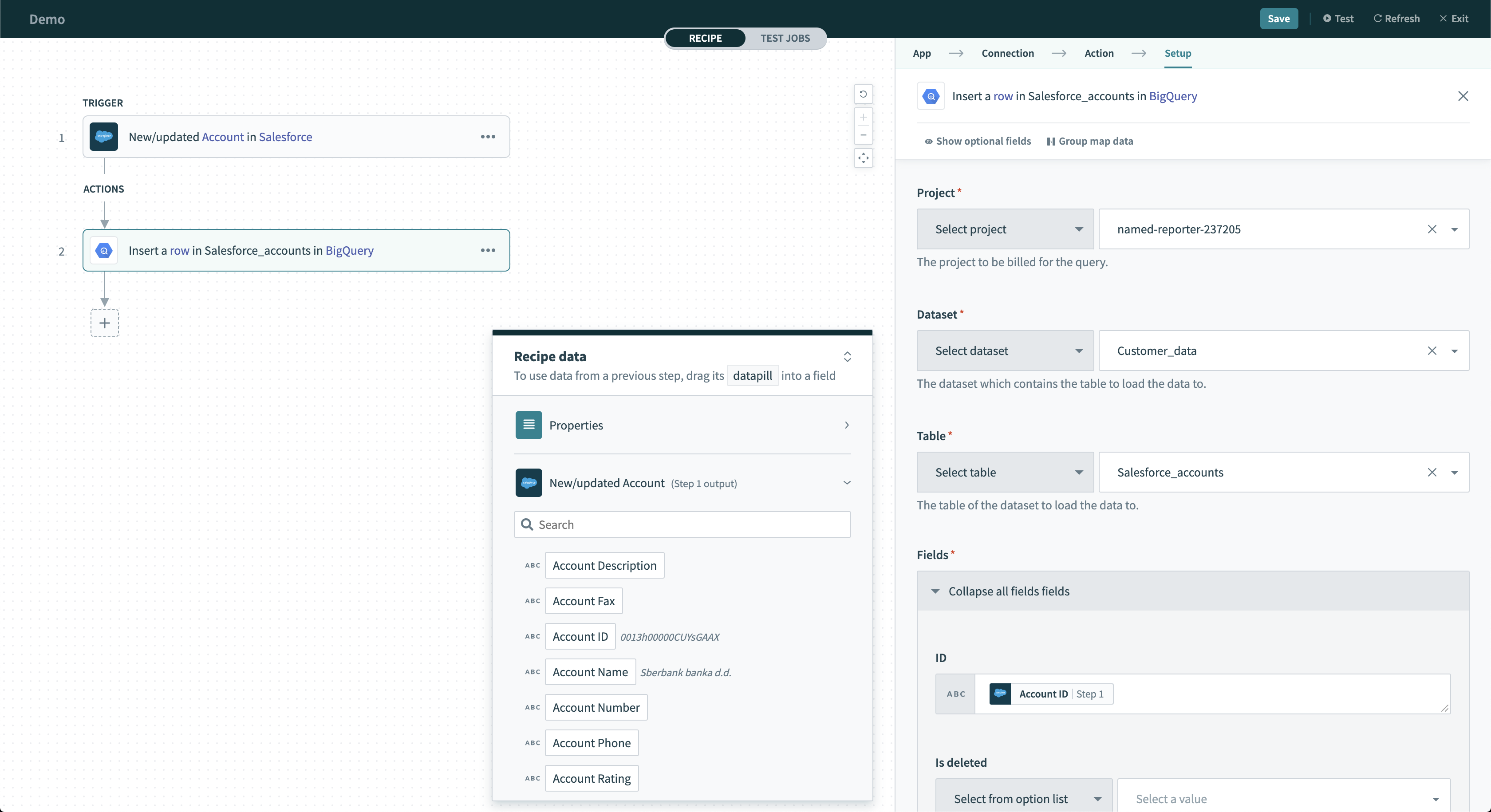Select the Account ID datapill
Screen dimensions: 1491x812
click(x=580, y=636)
